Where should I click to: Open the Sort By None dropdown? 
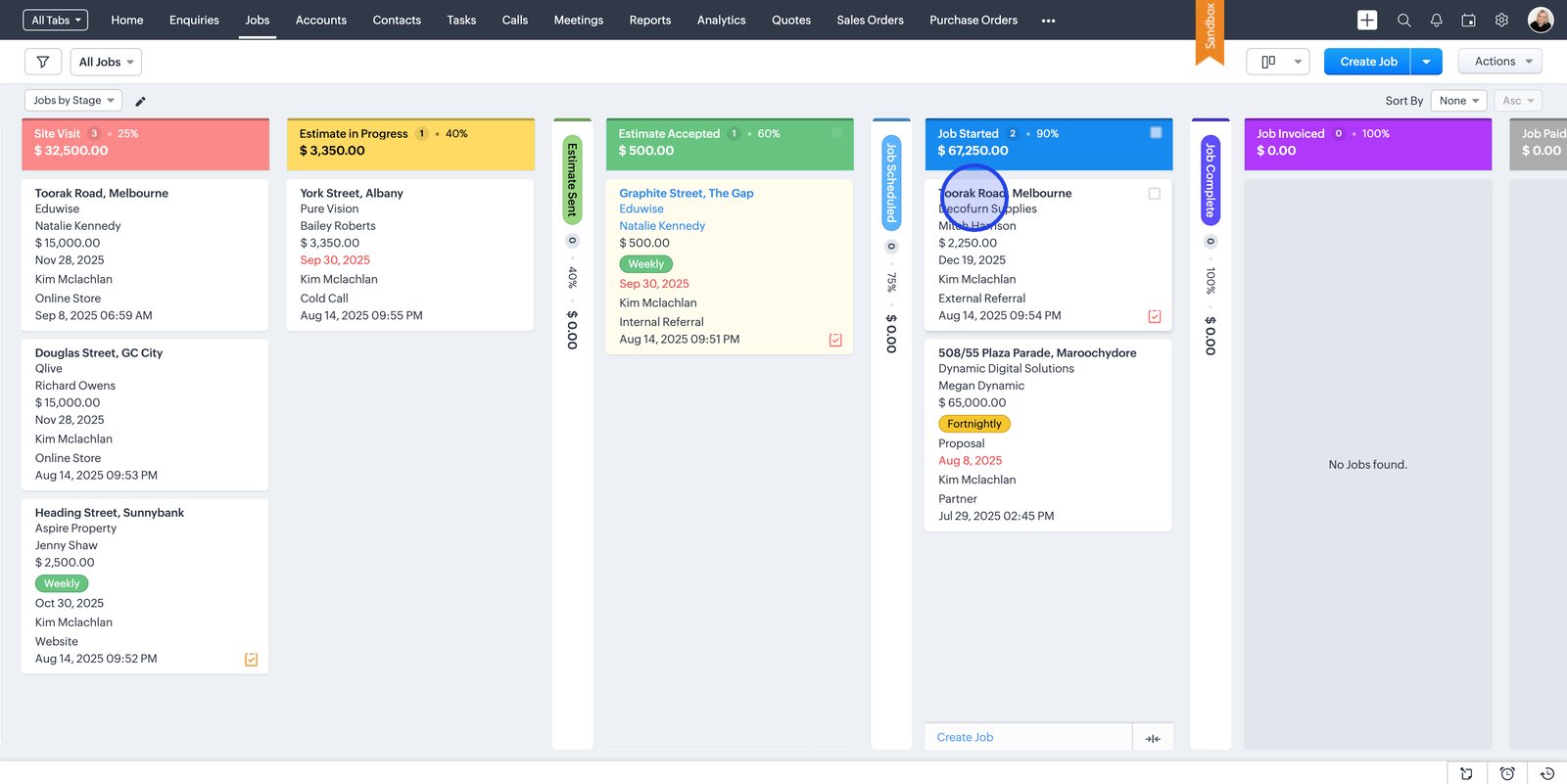(1458, 101)
